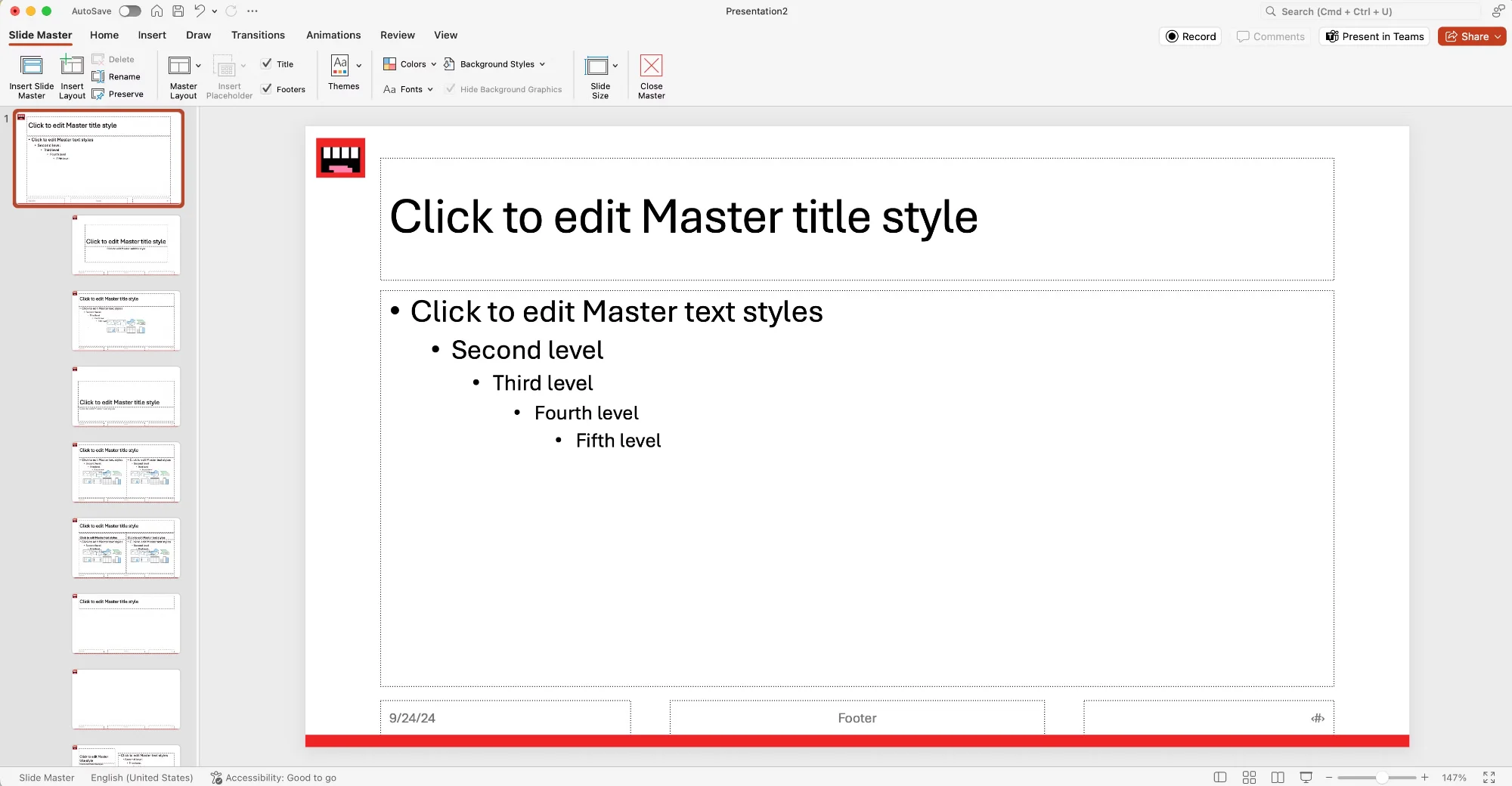Switch to Slide Sorter view icon
Image resolution: width=1512 pixels, height=786 pixels.
point(1249,777)
